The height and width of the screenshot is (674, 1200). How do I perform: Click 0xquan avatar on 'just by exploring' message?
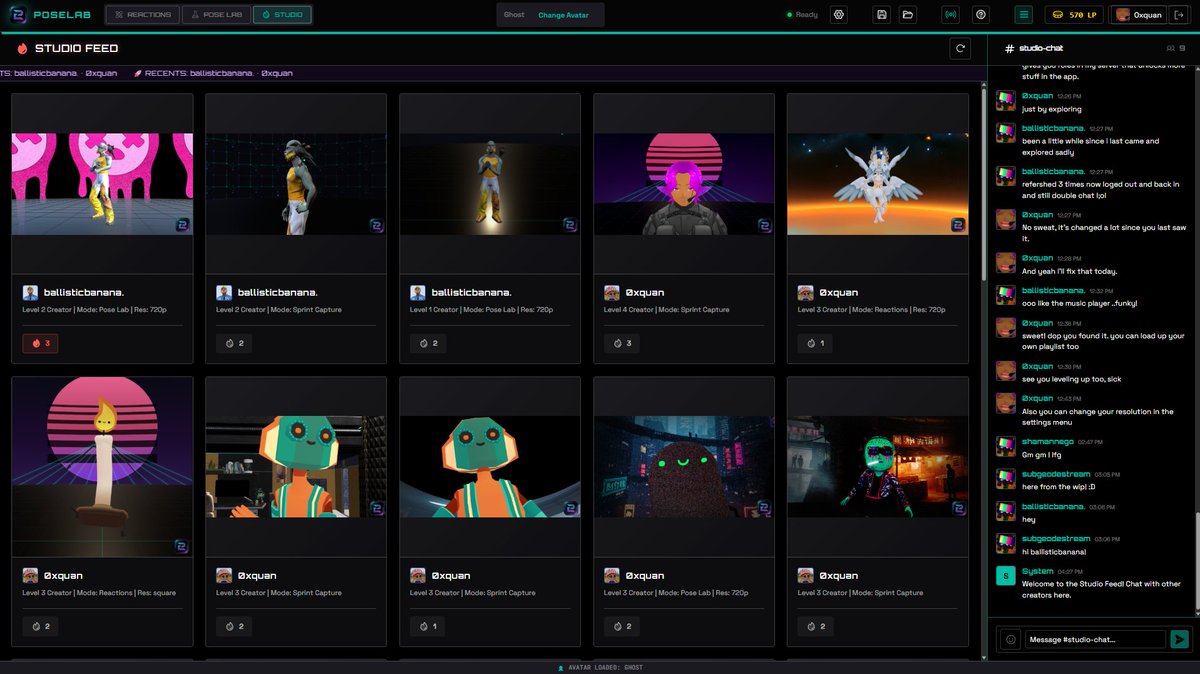coord(1005,101)
